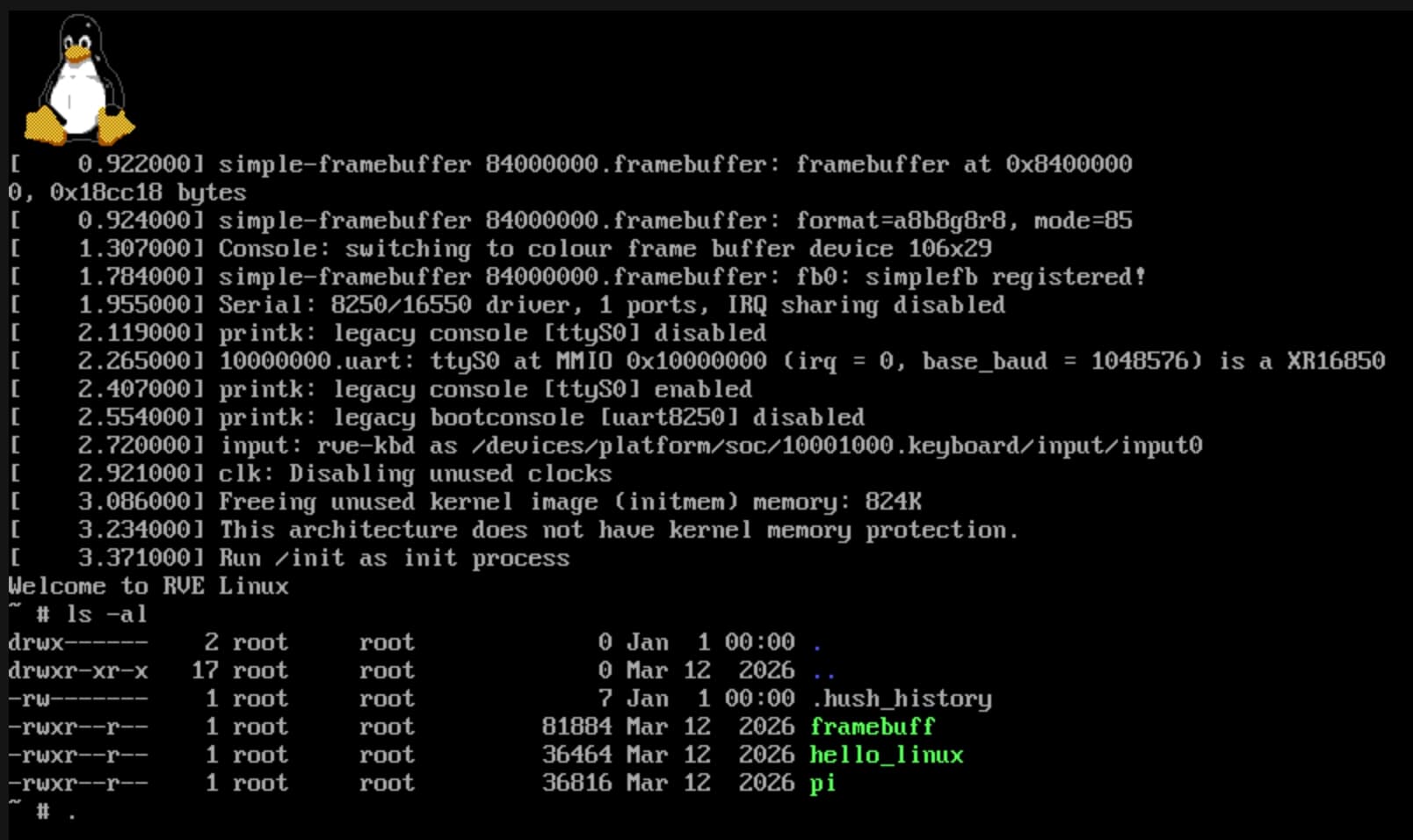Click the current directory dot entry
1413x840 pixels.
[x=817, y=642]
